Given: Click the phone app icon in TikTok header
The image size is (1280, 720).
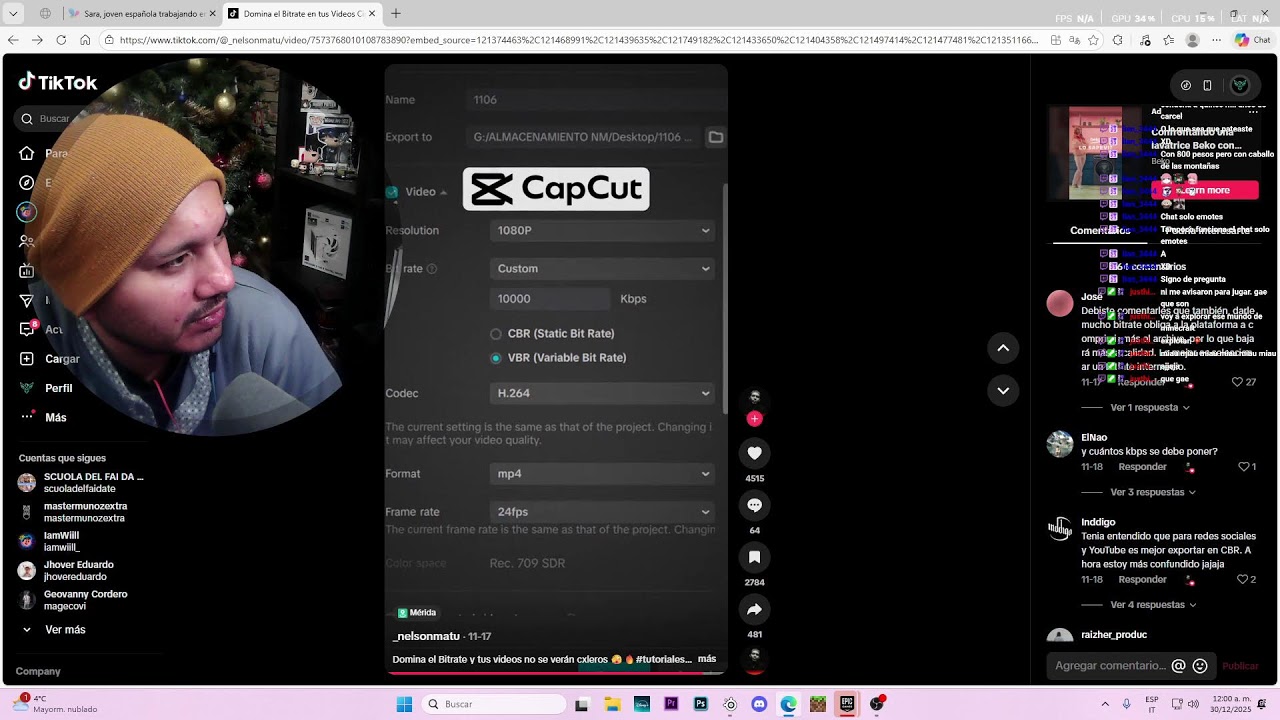Looking at the screenshot, I should point(1207,85).
